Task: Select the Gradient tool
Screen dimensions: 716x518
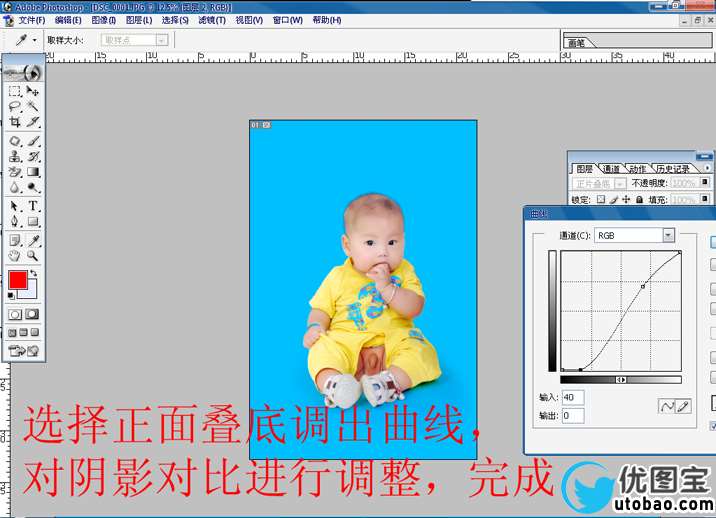Action: click(x=32, y=172)
